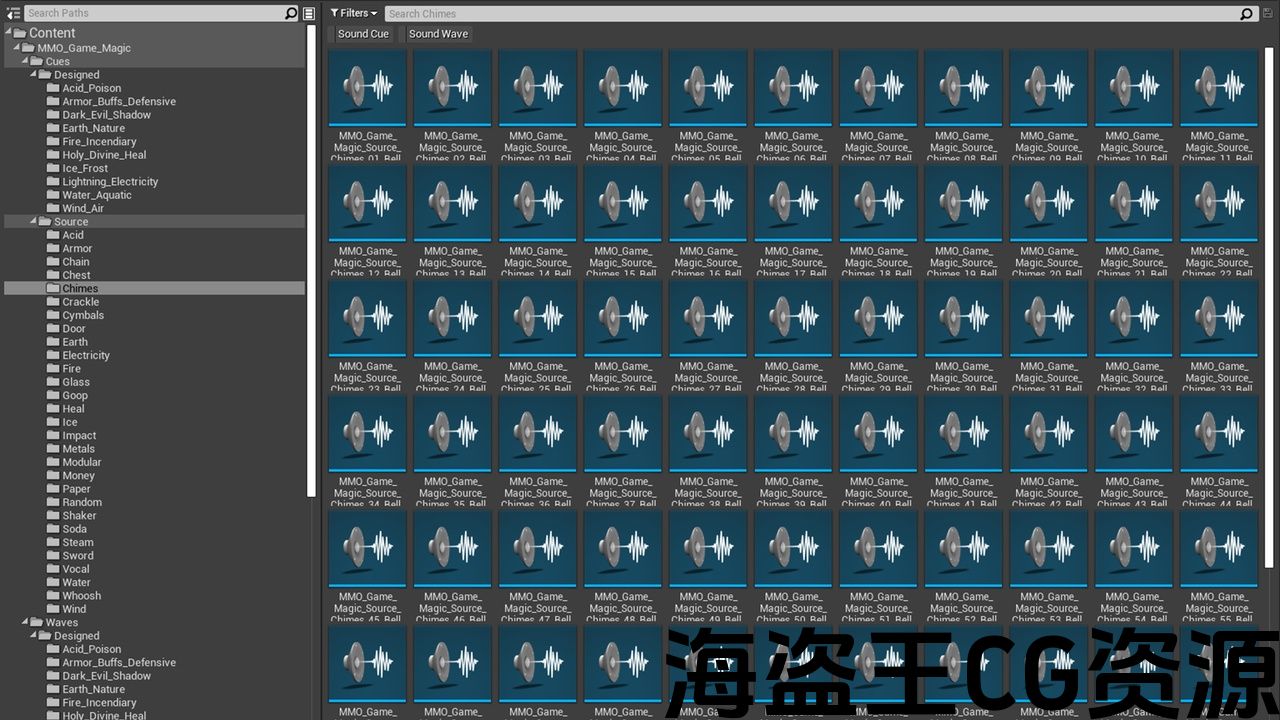Click the Chimes_28_Bell sound asset icon

(793, 318)
